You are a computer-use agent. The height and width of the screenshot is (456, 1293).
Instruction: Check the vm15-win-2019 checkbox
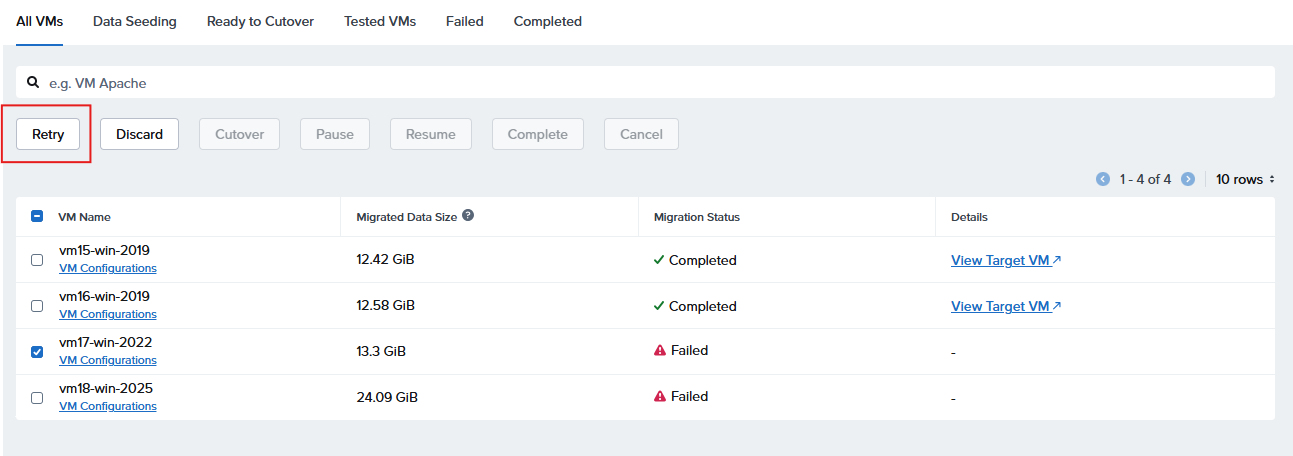coord(37,260)
